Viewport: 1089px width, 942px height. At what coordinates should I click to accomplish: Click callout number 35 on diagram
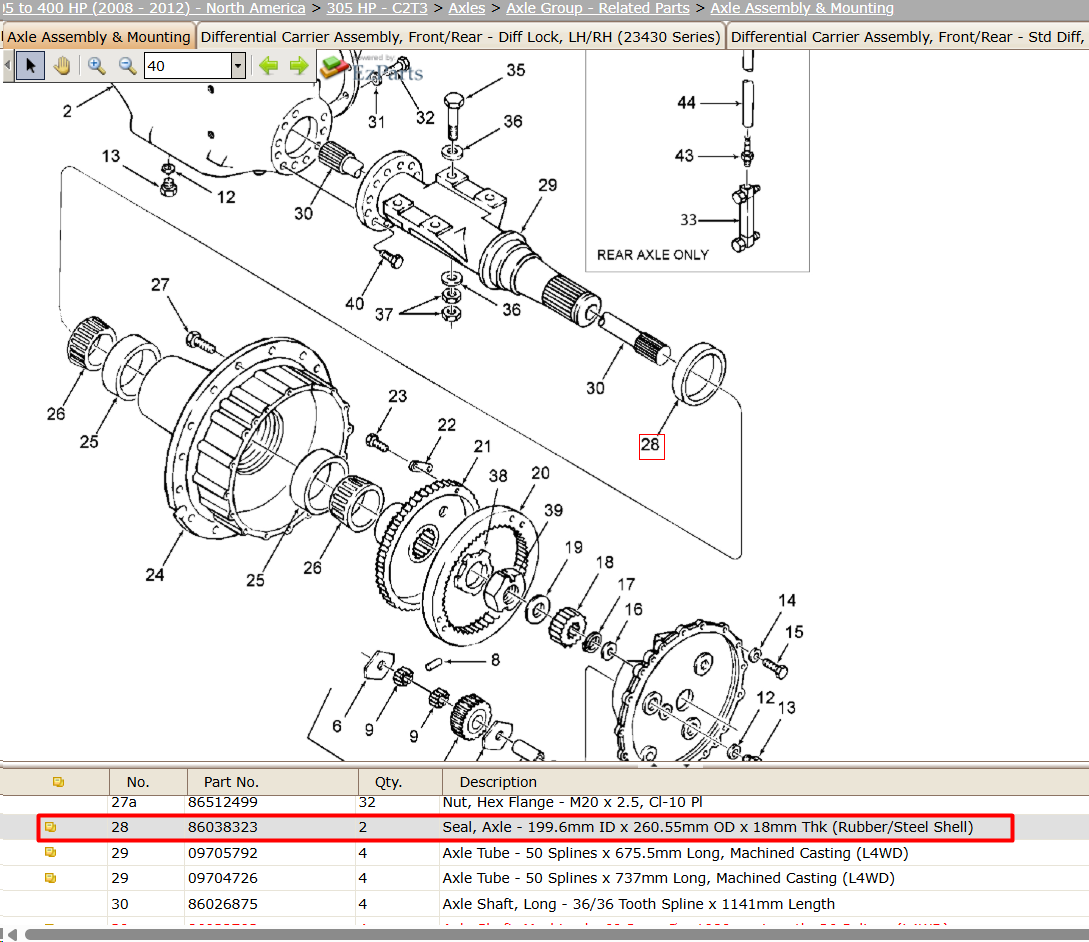(x=515, y=70)
